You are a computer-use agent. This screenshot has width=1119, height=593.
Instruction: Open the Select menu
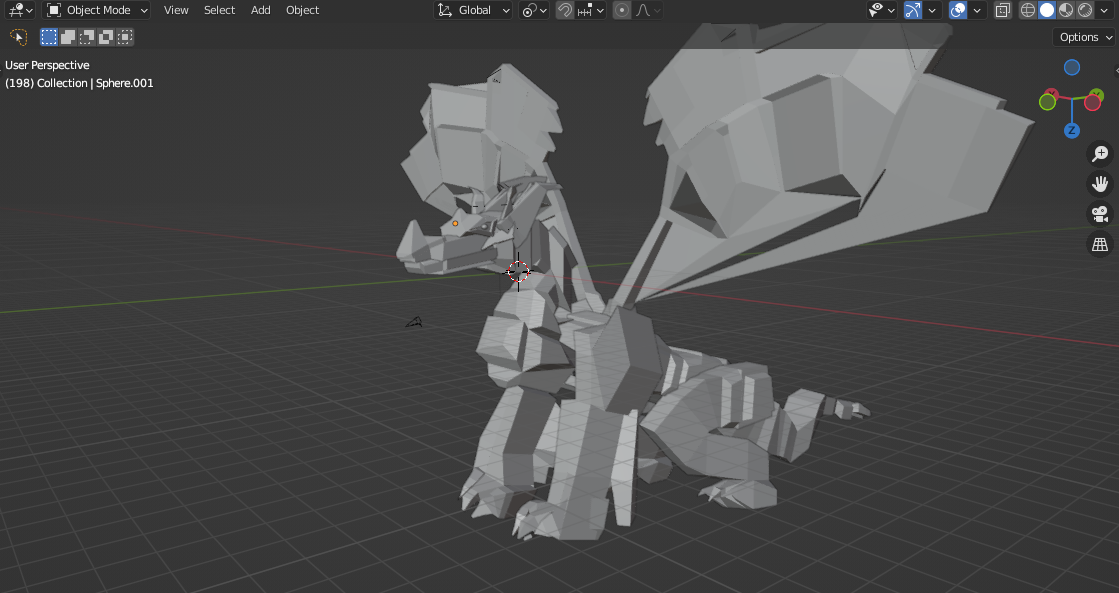219,10
